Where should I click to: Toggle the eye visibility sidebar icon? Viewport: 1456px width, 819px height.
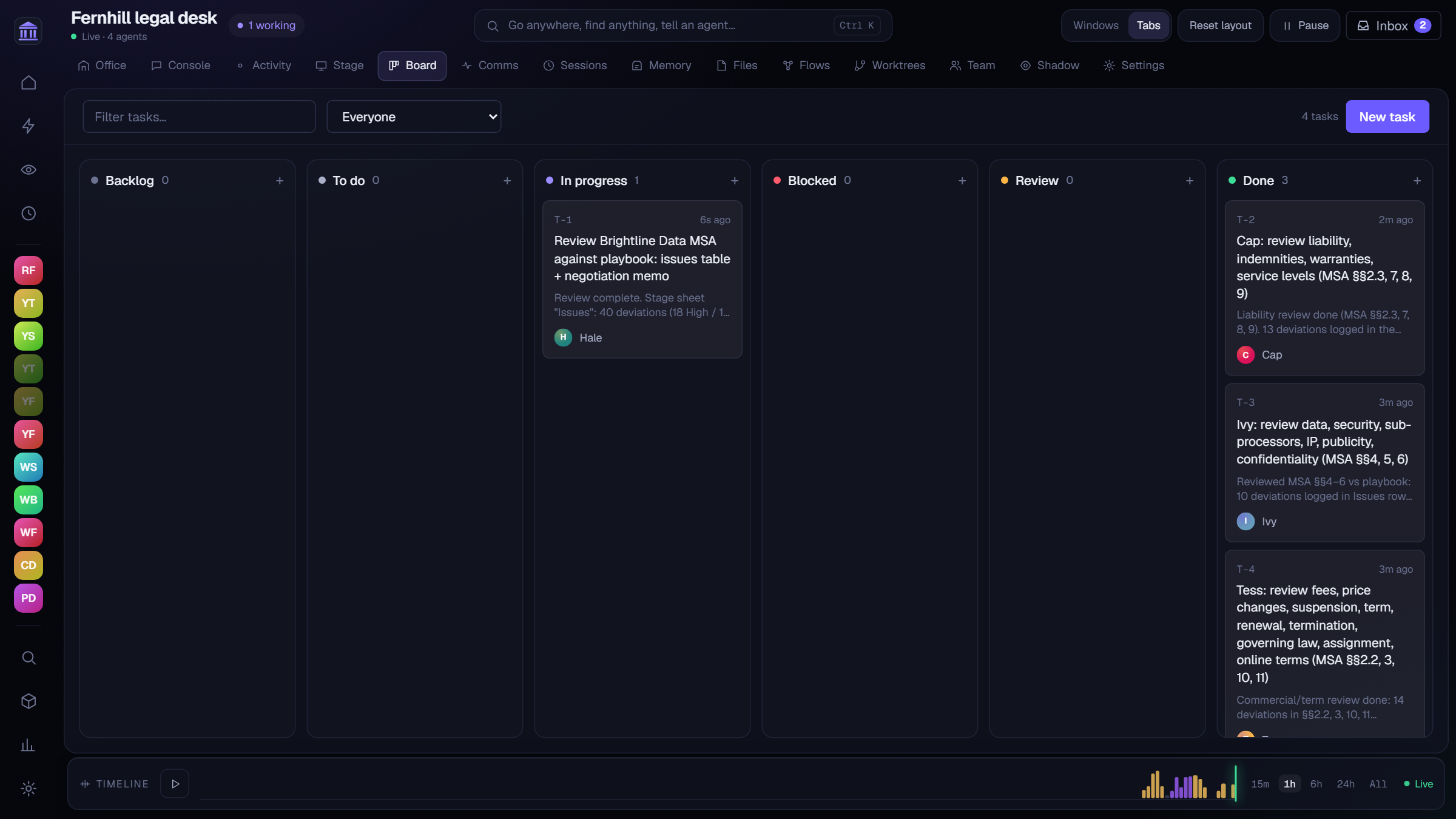pyautogui.click(x=29, y=170)
